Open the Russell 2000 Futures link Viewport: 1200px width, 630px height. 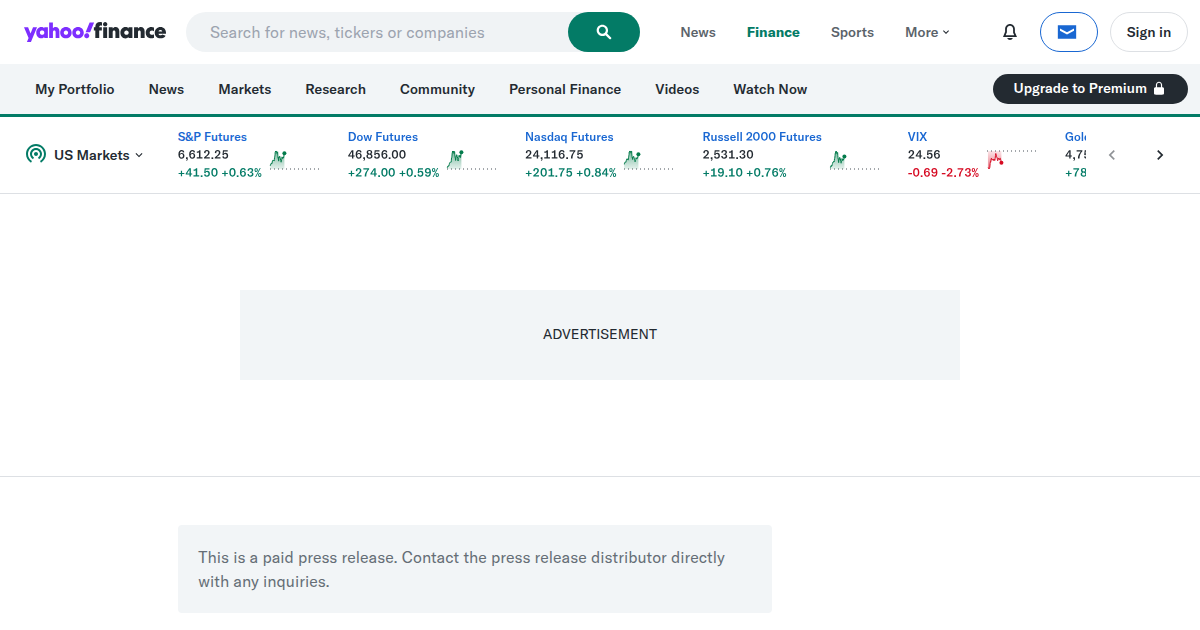(x=761, y=137)
